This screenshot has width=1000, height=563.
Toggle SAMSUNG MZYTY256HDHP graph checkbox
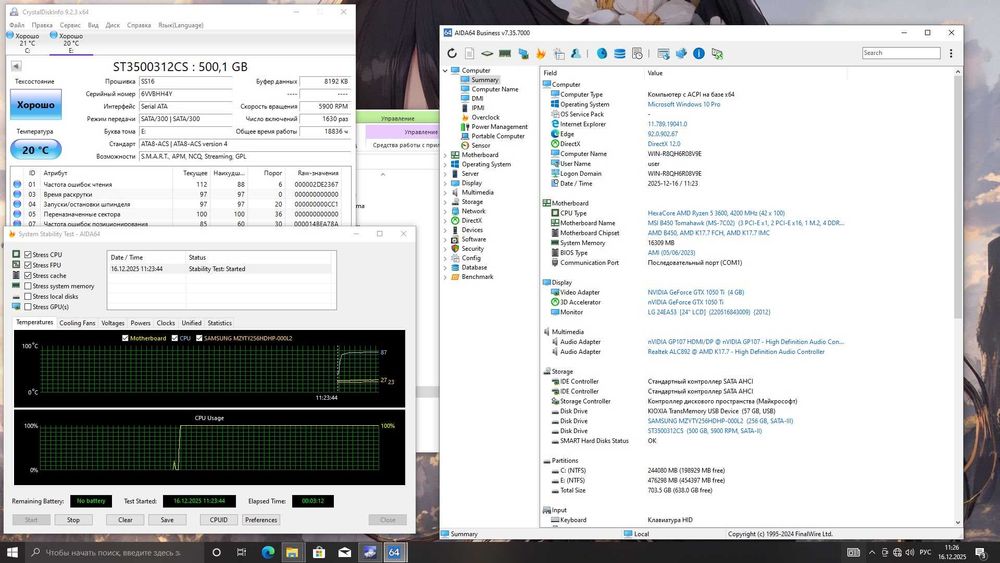coord(199,338)
